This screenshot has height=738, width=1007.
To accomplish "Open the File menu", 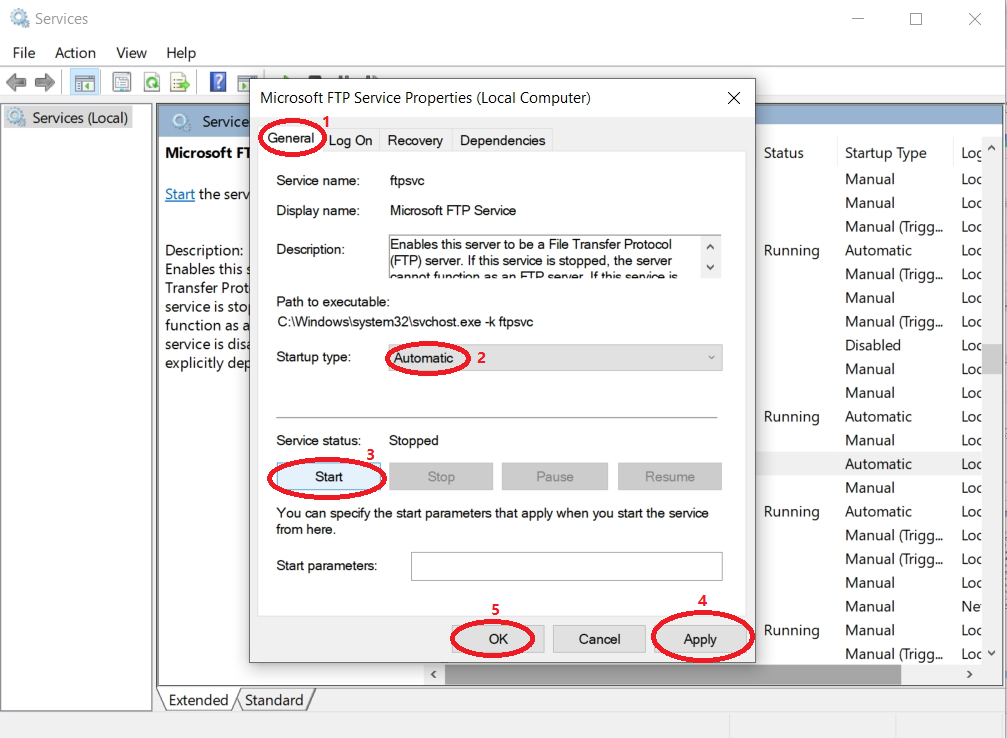I will pyautogui.click(x=24, y=53).
